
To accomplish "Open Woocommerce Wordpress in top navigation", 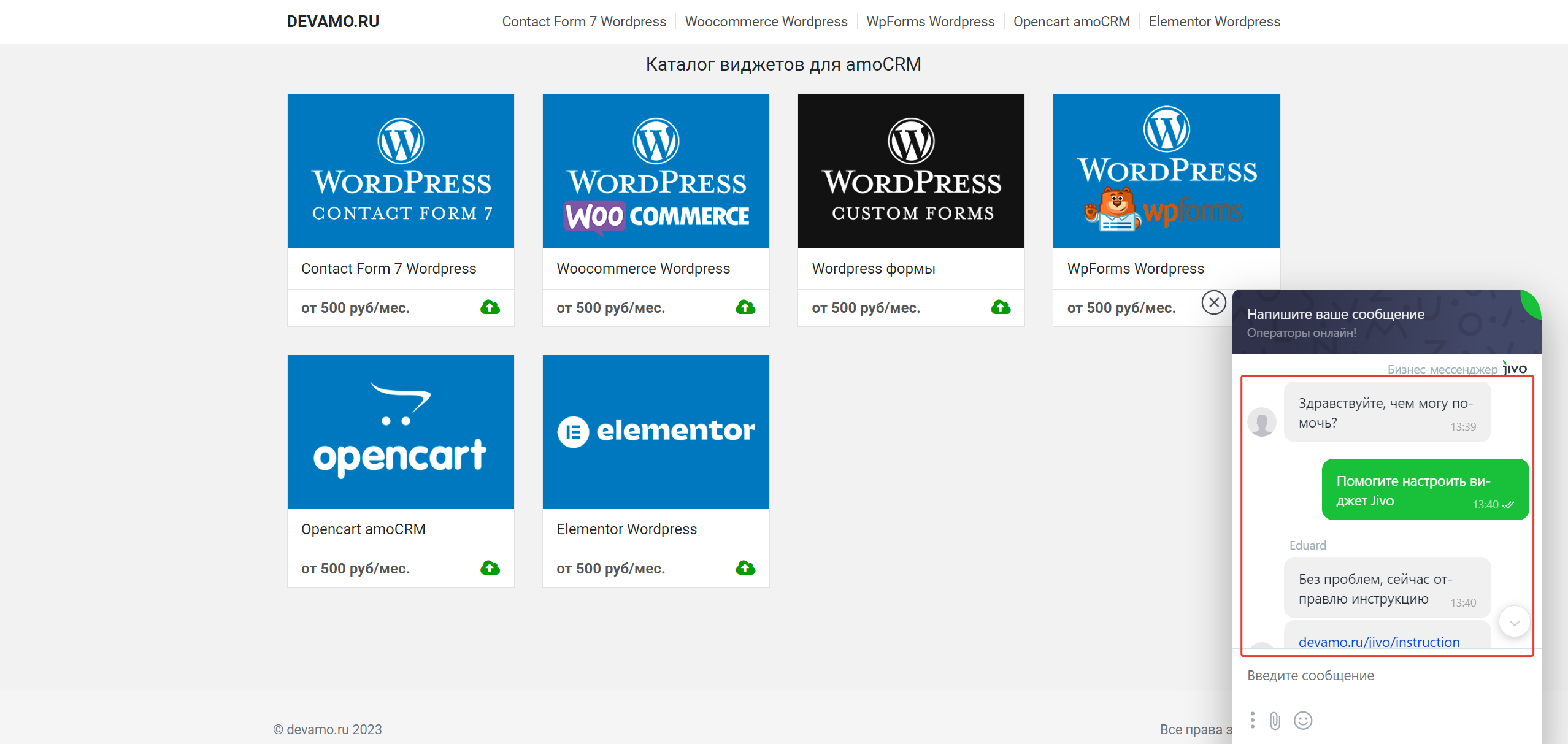I will pyautogui.click(x=766, y=21).
